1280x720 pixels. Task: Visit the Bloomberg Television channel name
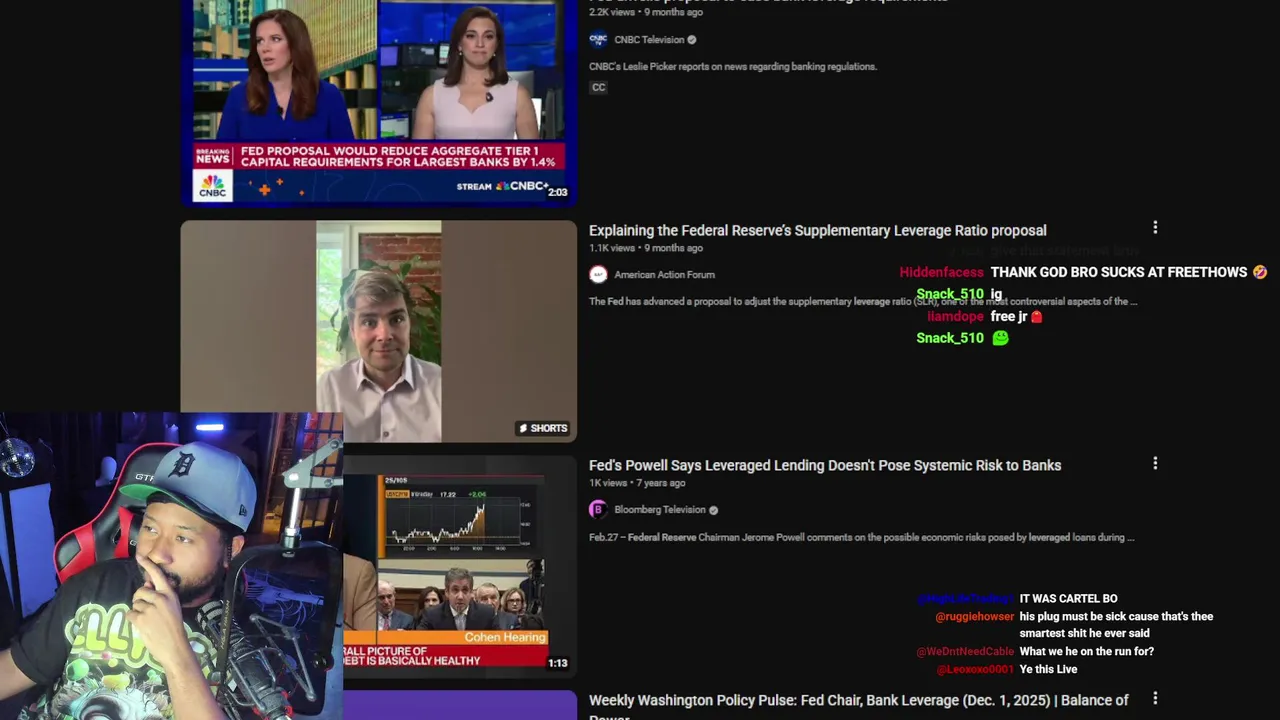pos(659,510)
